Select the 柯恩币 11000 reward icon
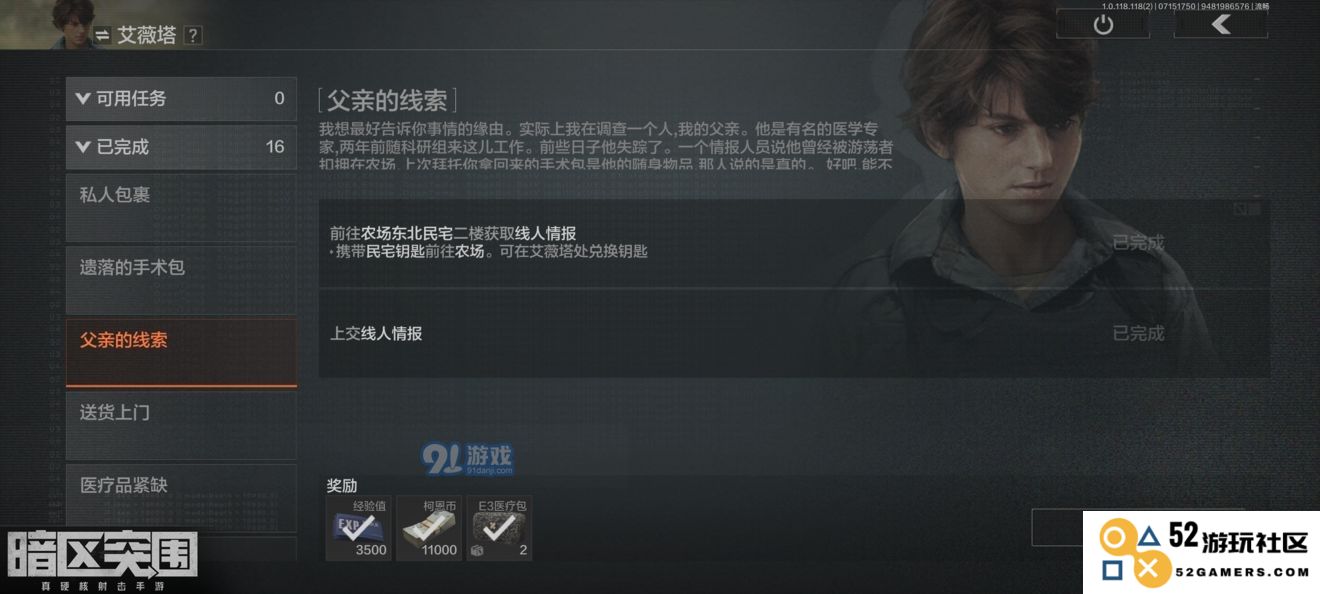 [x=429, y=528]
